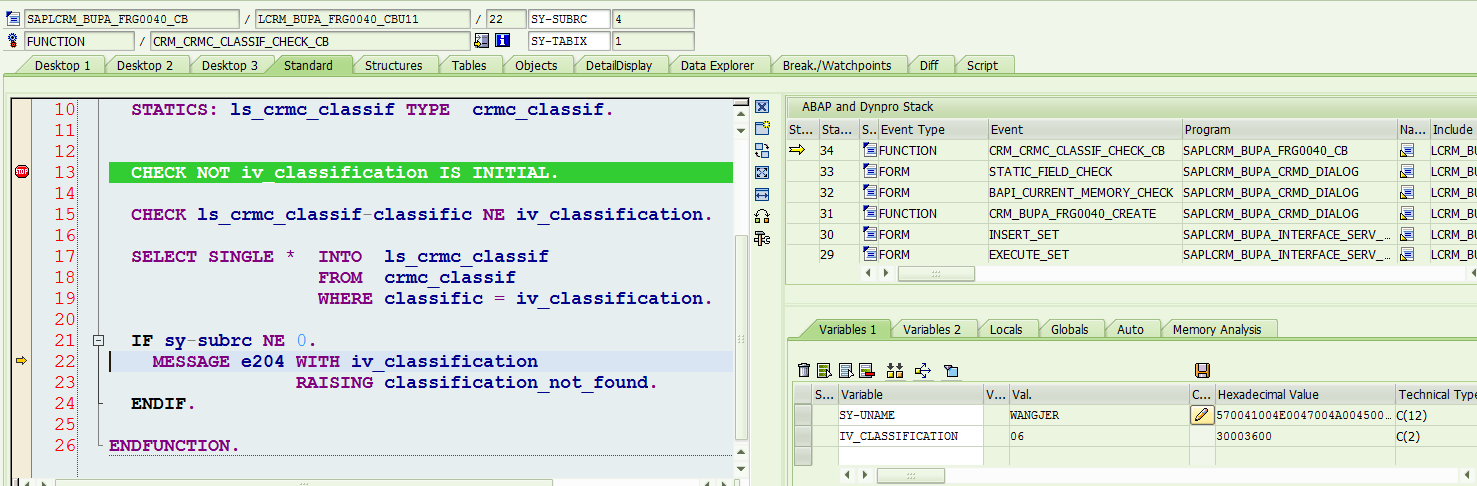The height and width of the screenshot is (486, 1477).
Task: Click the program icon beside SAPLCRM_BUPA_FRG0040_CB field
Action: 13,19
